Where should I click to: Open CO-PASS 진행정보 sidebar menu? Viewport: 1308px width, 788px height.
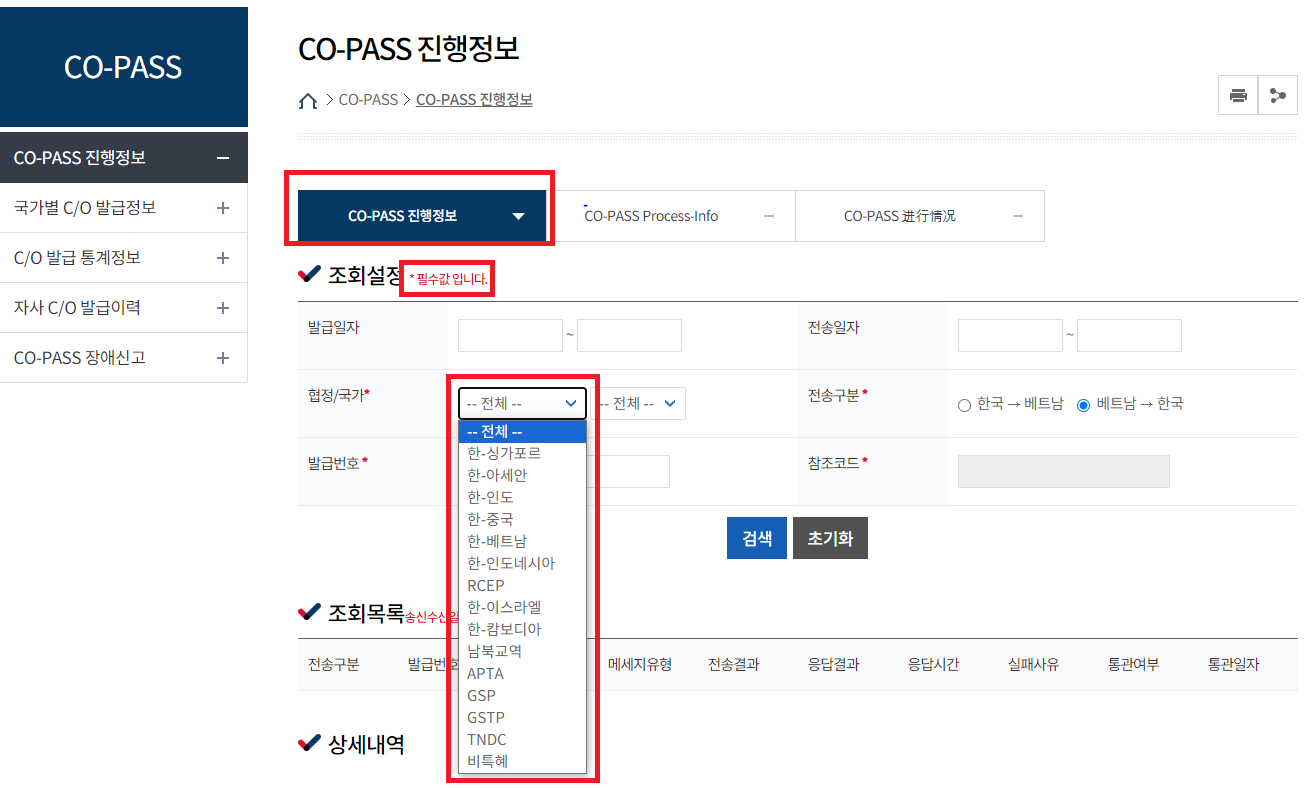pos(124,158)
